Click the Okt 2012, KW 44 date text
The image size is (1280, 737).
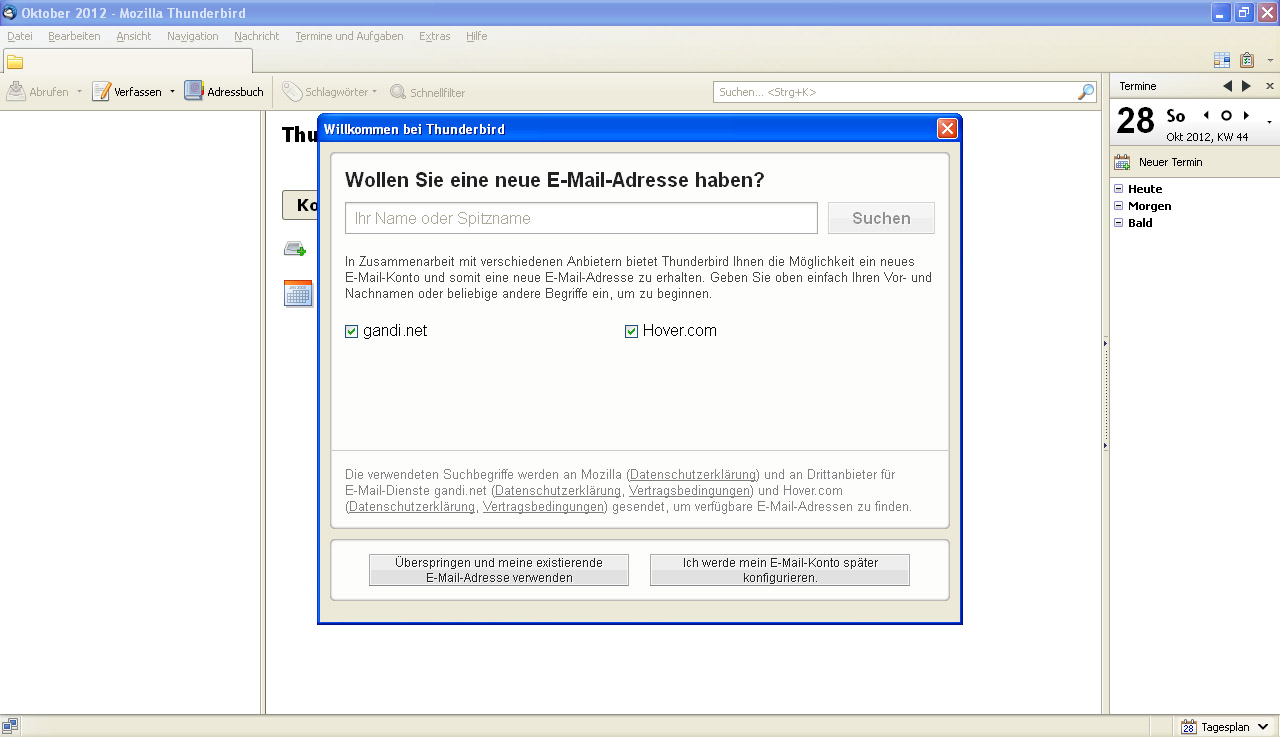tap(1207, 137)
